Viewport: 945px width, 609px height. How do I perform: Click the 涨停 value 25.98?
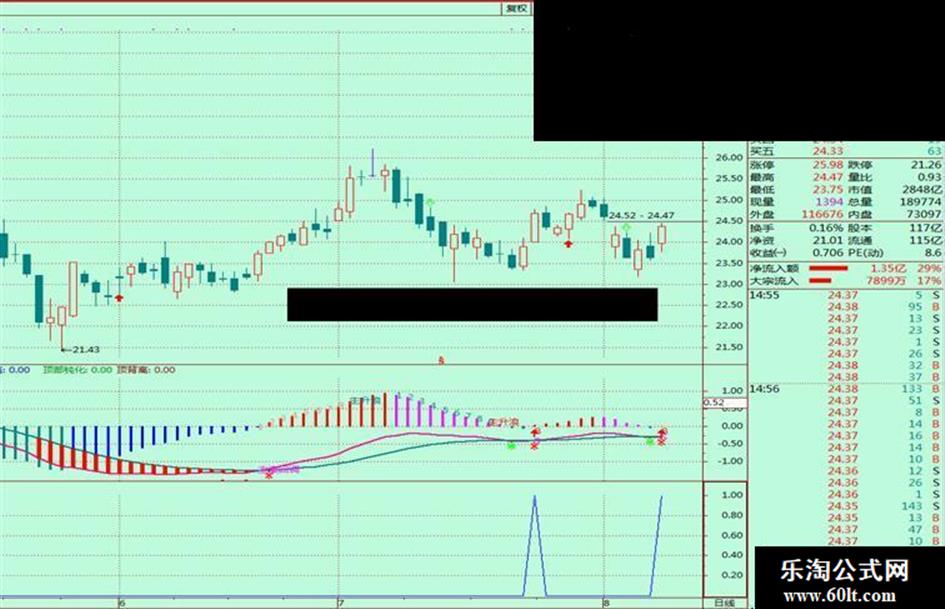click(828, 165)
